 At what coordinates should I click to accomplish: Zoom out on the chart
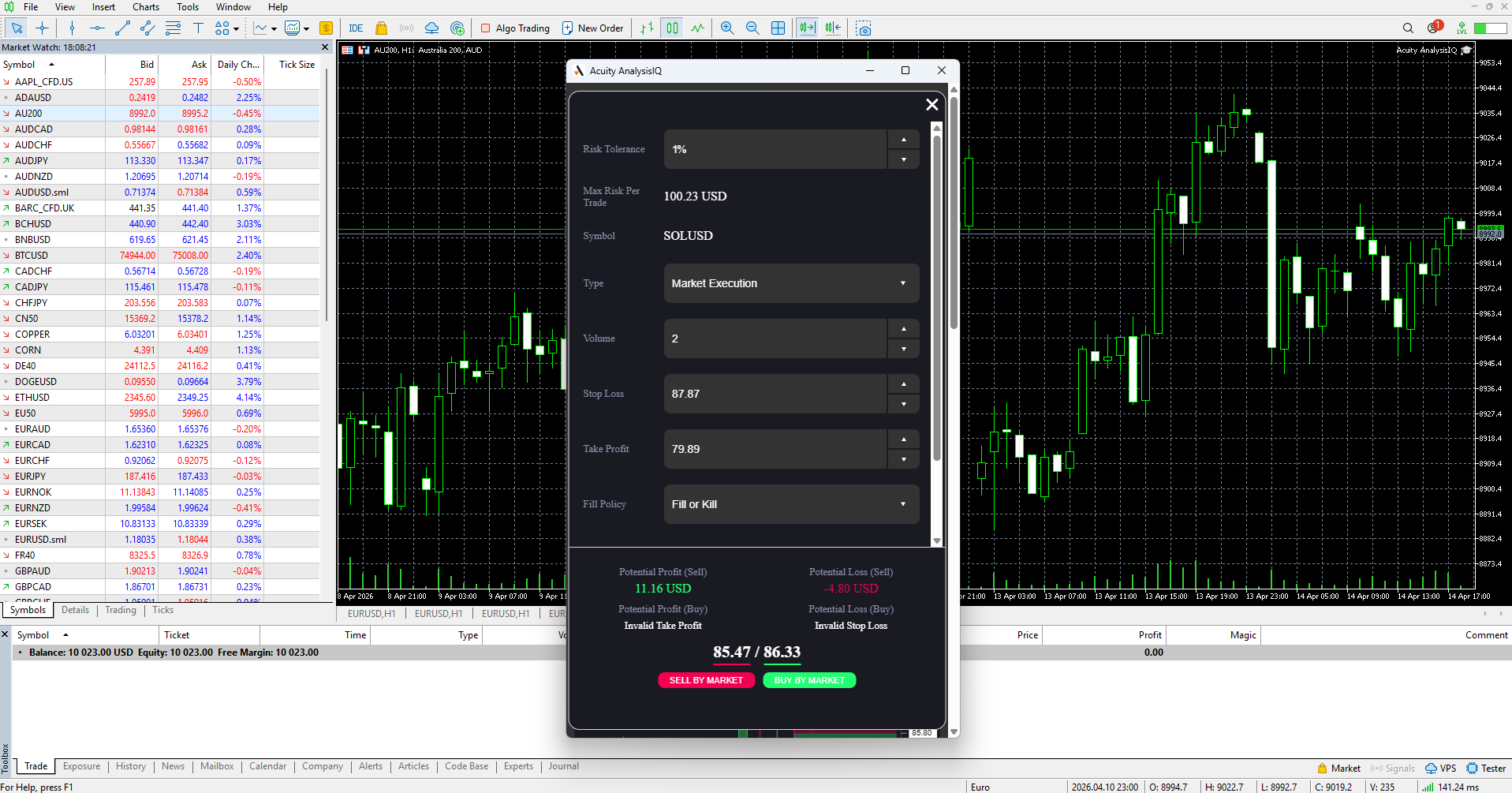click(752, 28)
